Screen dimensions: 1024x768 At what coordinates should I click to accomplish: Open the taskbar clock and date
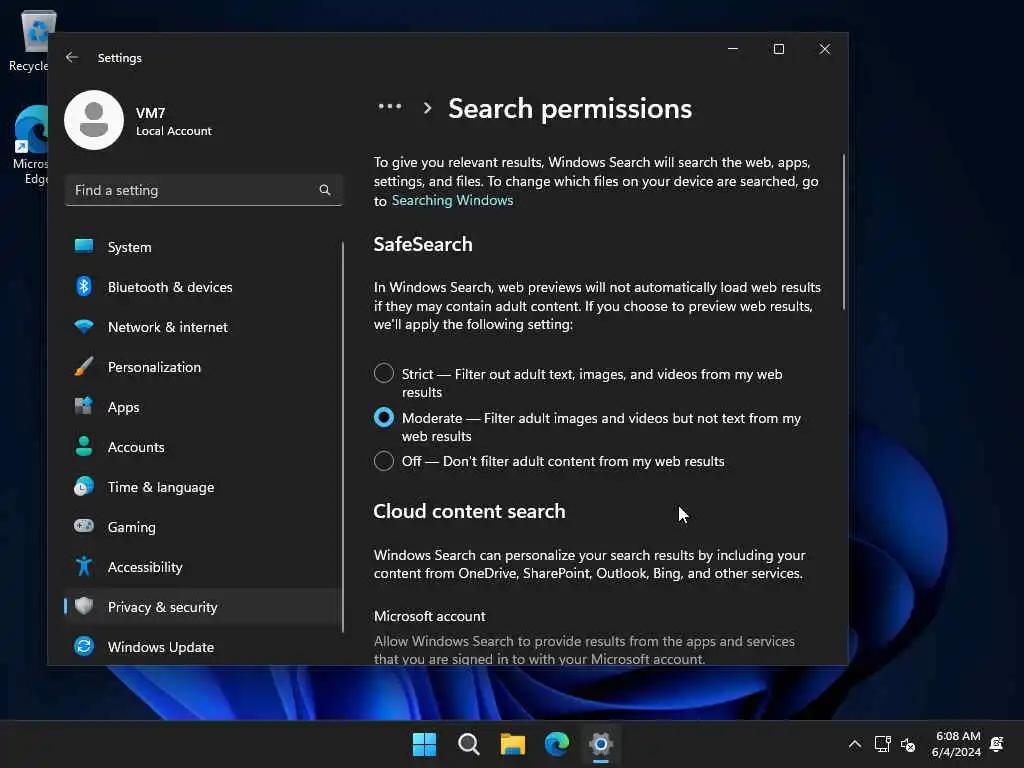point(957,744)
